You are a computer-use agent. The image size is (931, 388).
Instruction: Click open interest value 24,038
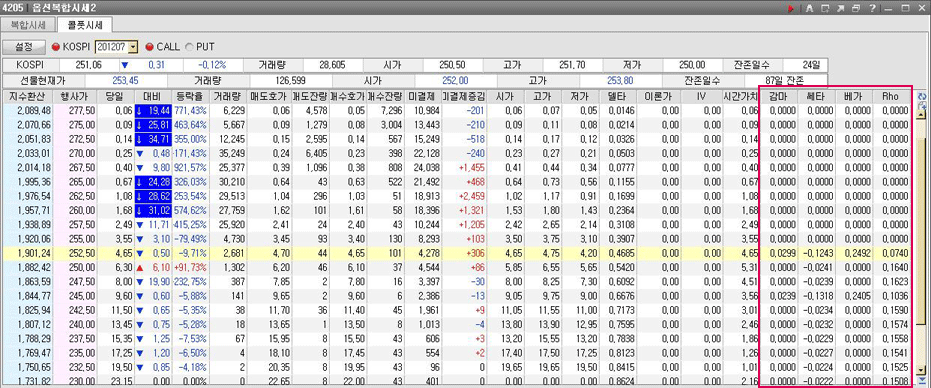click(423, 167)
